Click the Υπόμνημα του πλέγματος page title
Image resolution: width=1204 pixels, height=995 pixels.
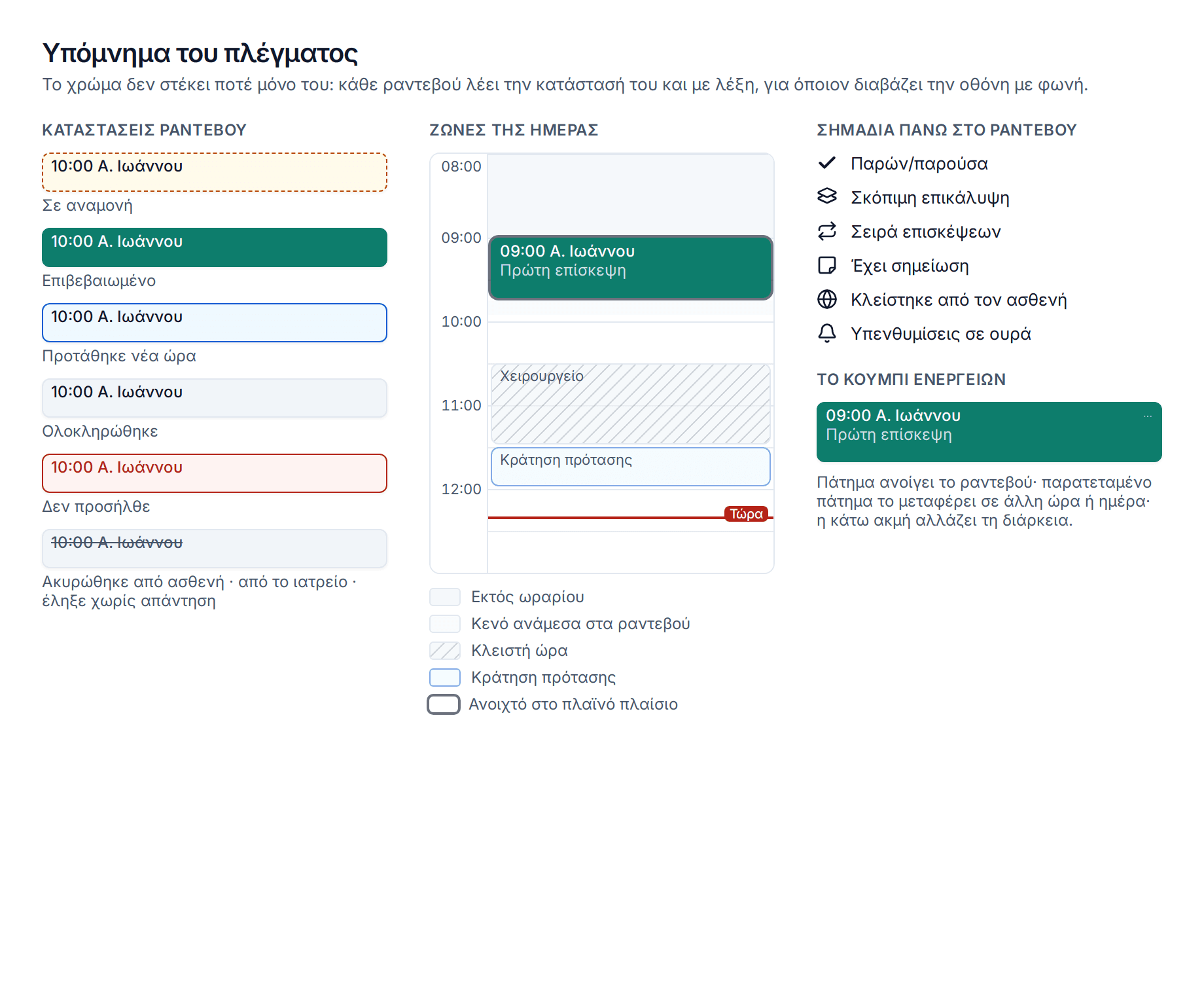[x=200, y=54]
